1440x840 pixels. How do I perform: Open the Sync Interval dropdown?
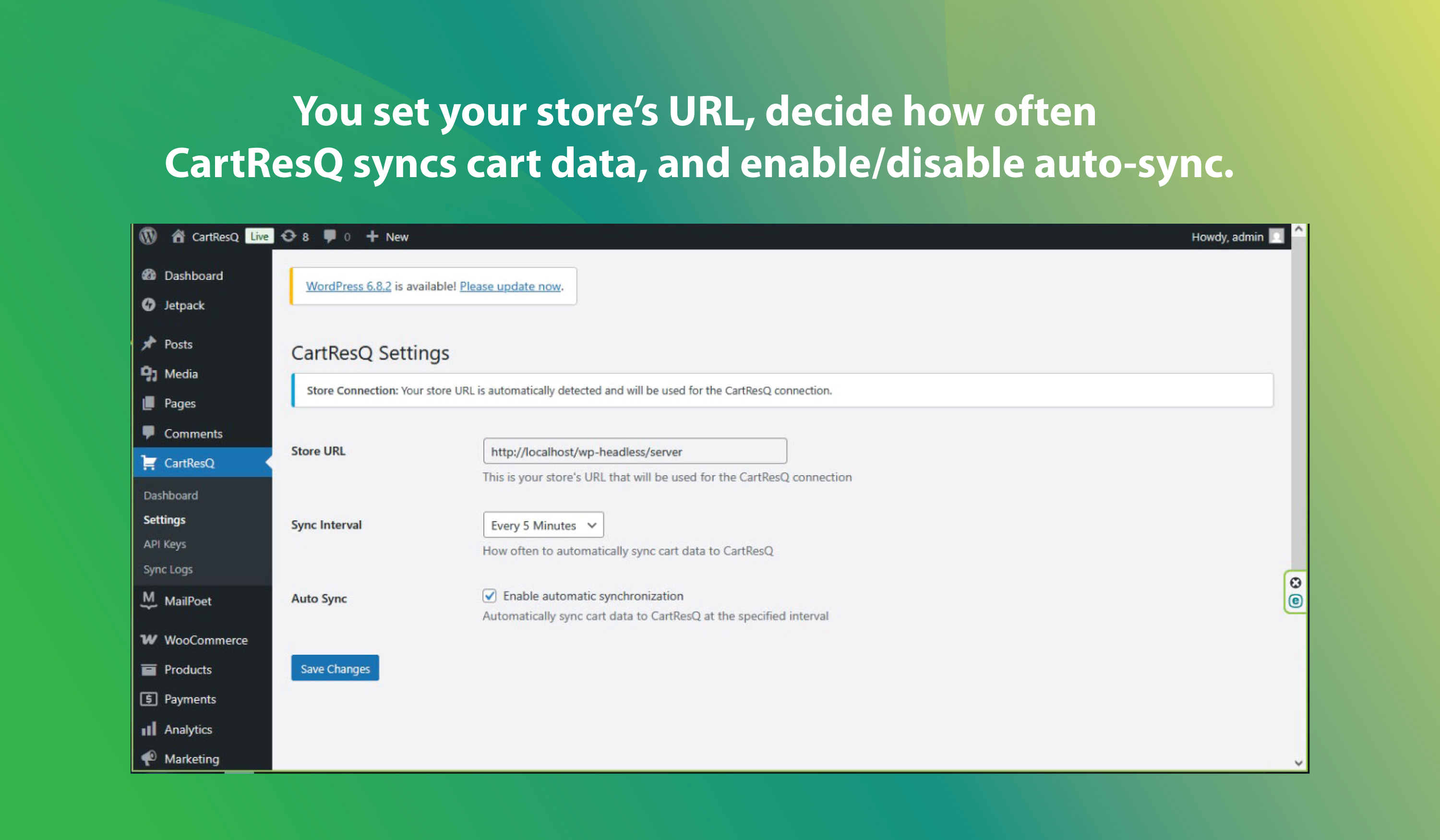coord(543,525)
